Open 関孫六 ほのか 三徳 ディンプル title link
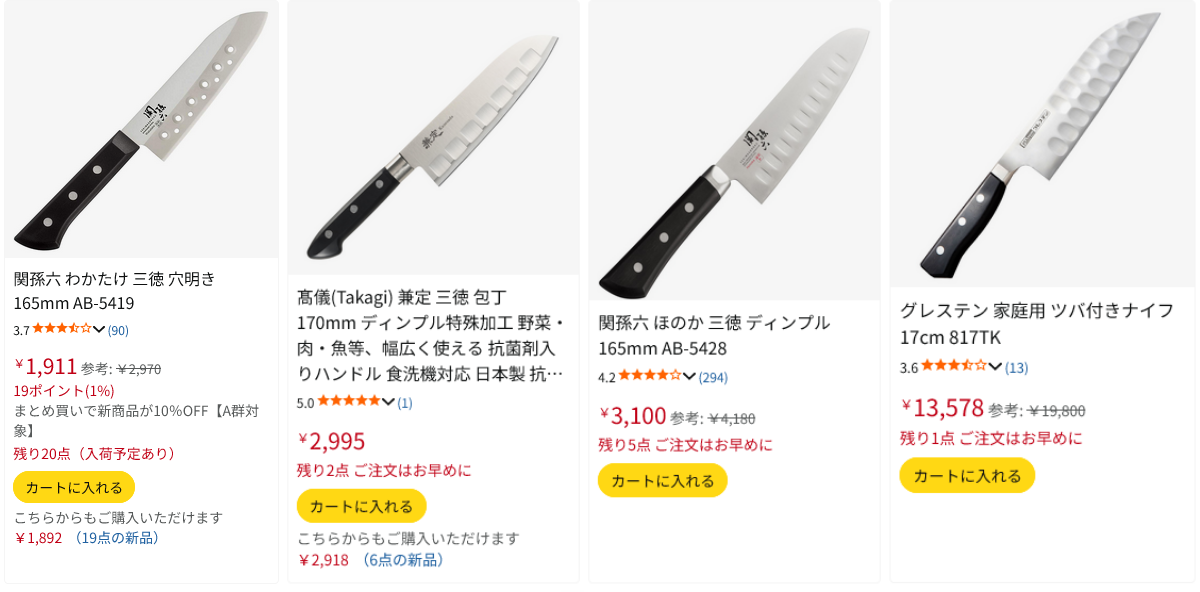The width and height of the screenshot is (1200, 592). [714, 335]
